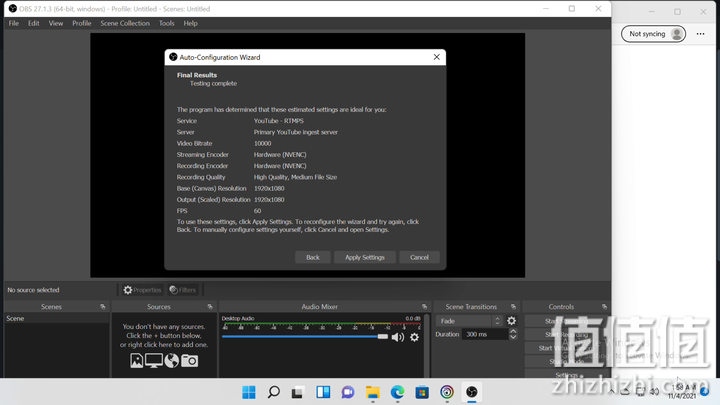Click the Auto-Configuration Wizard title icon

coord(173,57)
